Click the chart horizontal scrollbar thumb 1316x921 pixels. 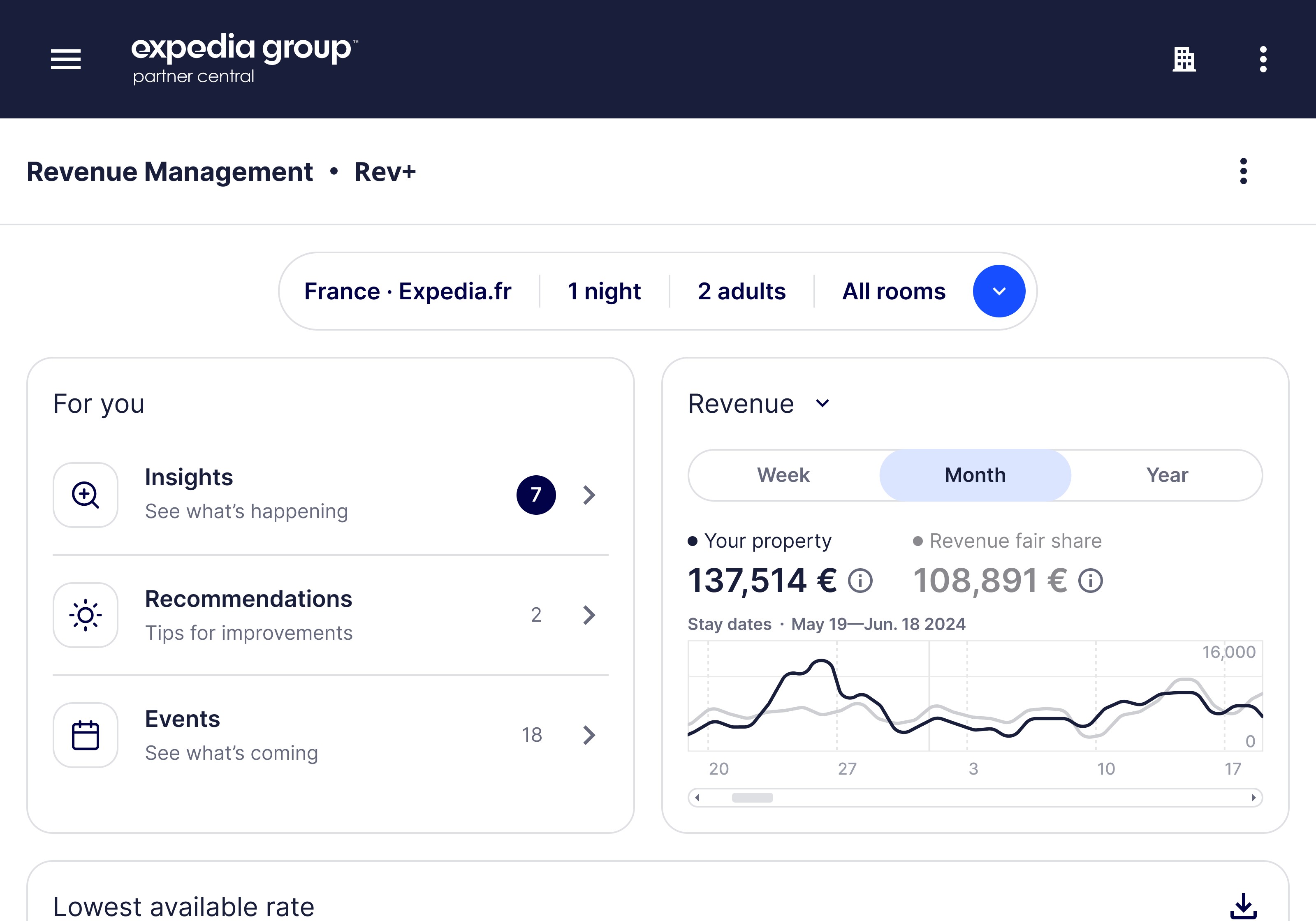tap(752, 798)
